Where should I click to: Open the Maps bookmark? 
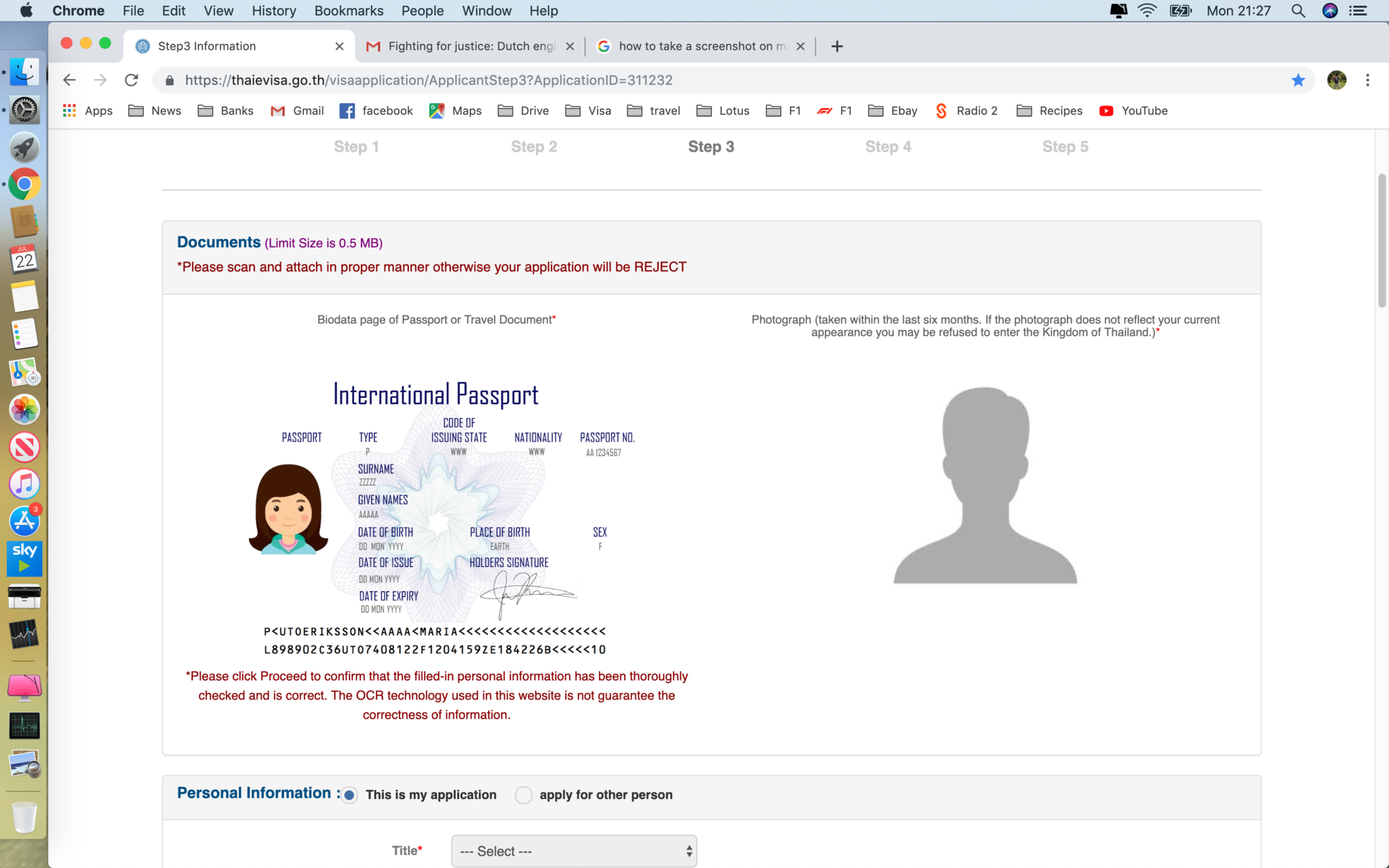pyautogui.click(x=456, y=111)
